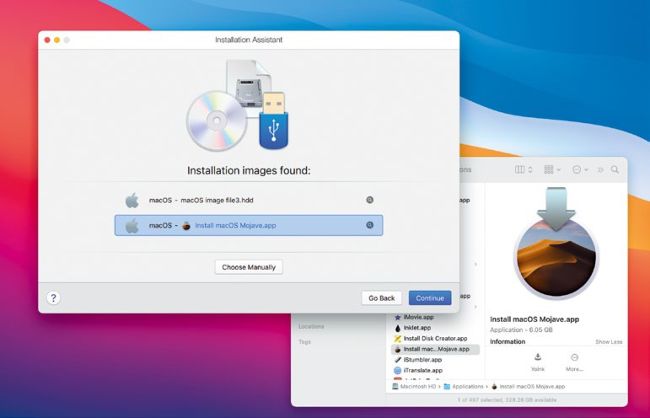Reveal macOS image file3.hdd with its magnifier icon

pyautogui.click(x=369, y=200)
